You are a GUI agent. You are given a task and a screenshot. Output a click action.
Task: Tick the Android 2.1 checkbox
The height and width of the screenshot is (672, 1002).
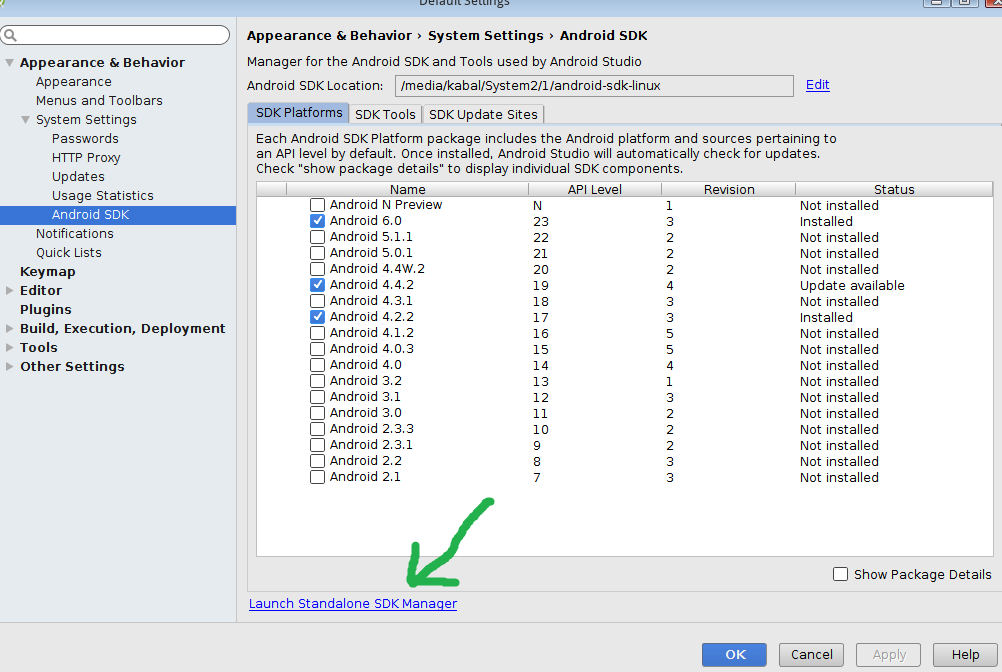click(x=317, y=477)
